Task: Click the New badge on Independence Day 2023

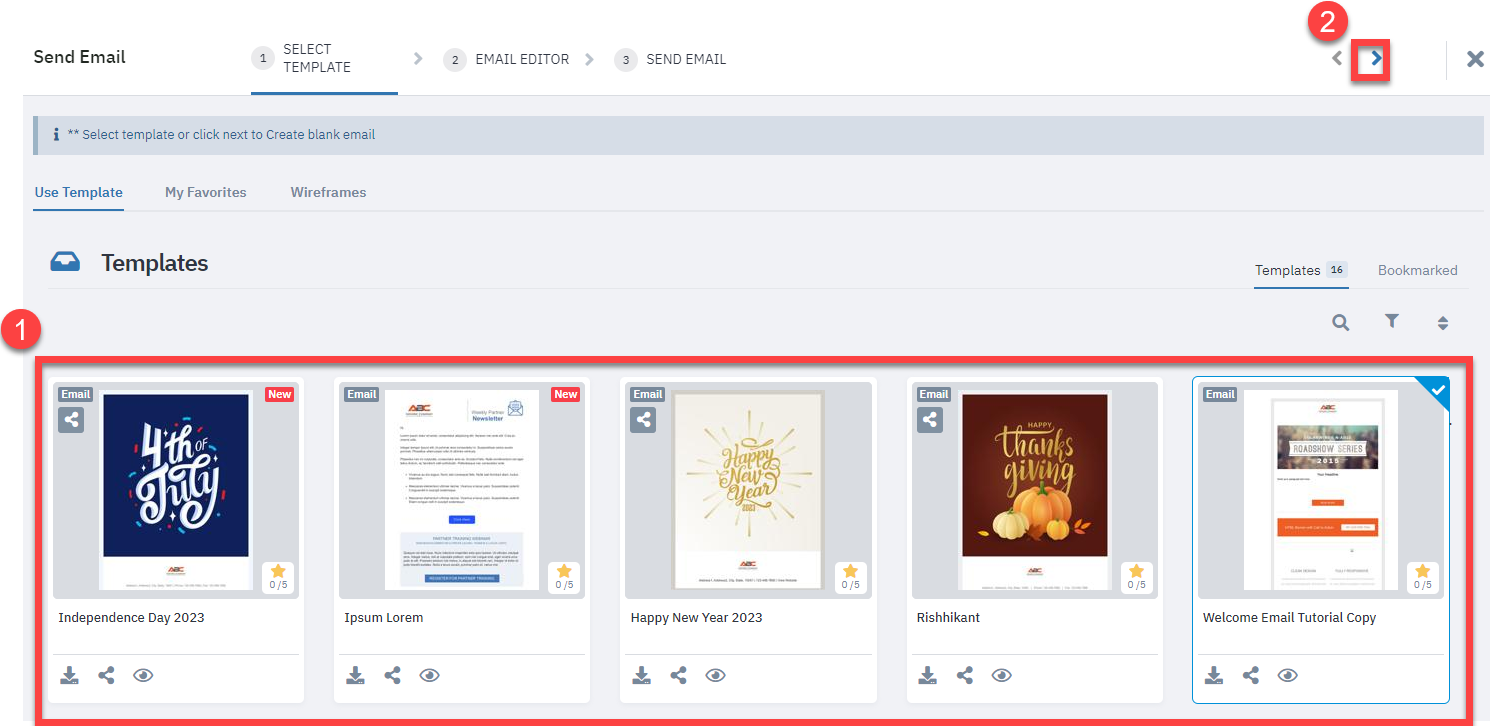Action: pos(280,394)
